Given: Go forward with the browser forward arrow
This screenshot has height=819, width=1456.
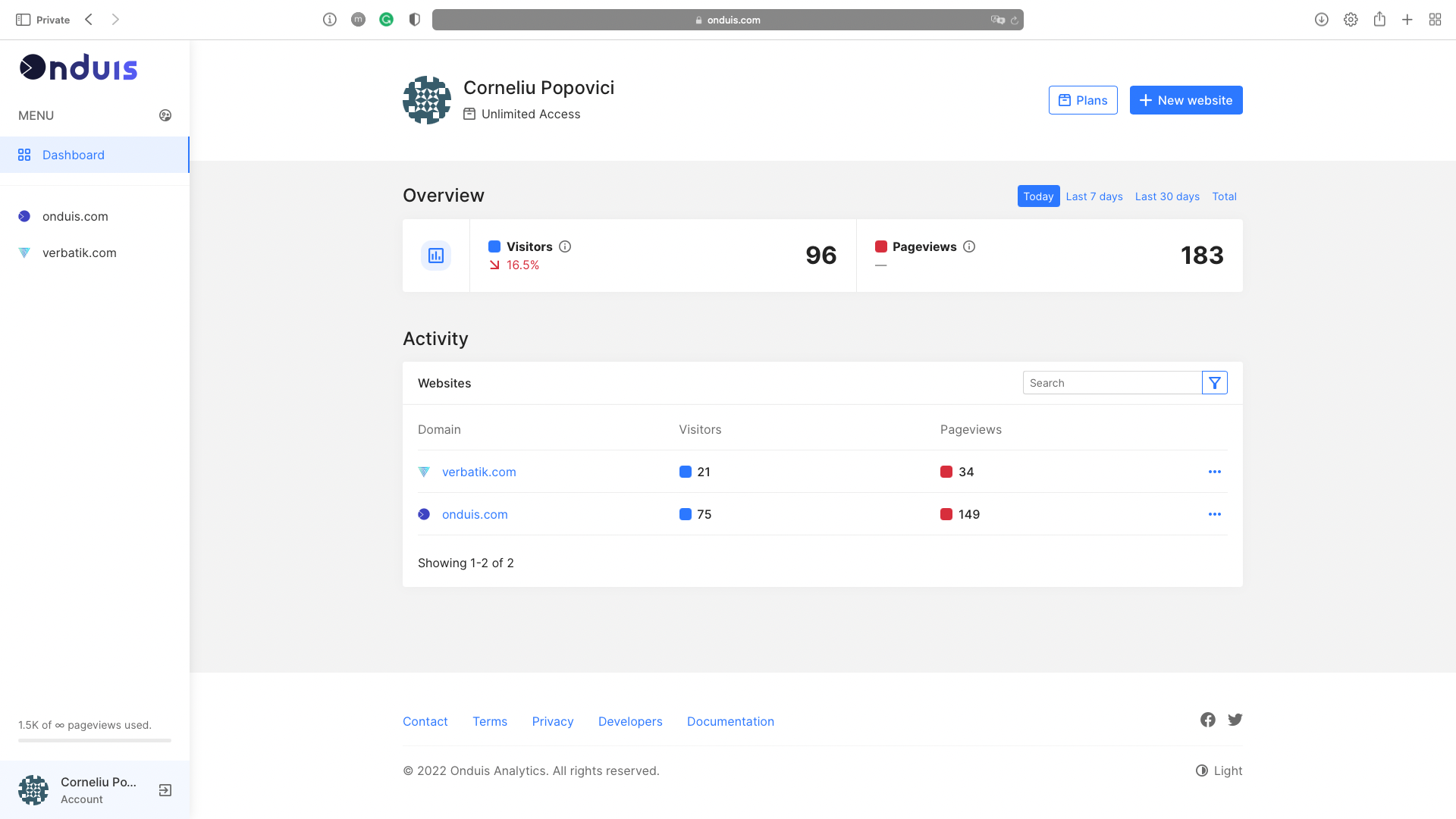Looking at the screenshot, I should pos(115,20).
